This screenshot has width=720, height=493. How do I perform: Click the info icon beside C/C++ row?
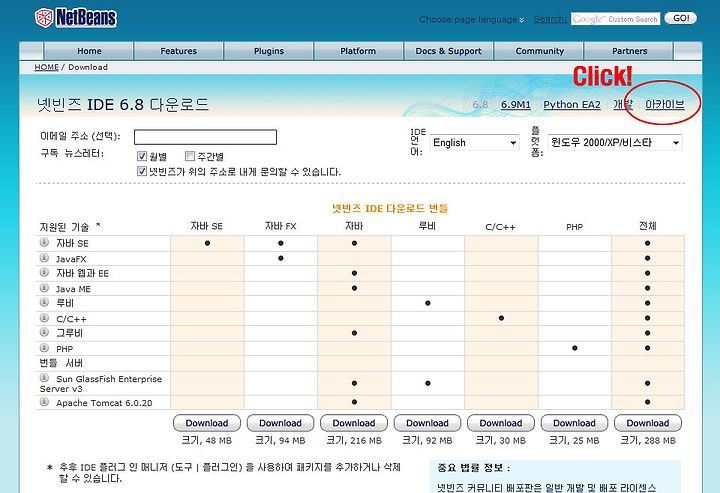[44, 318]
